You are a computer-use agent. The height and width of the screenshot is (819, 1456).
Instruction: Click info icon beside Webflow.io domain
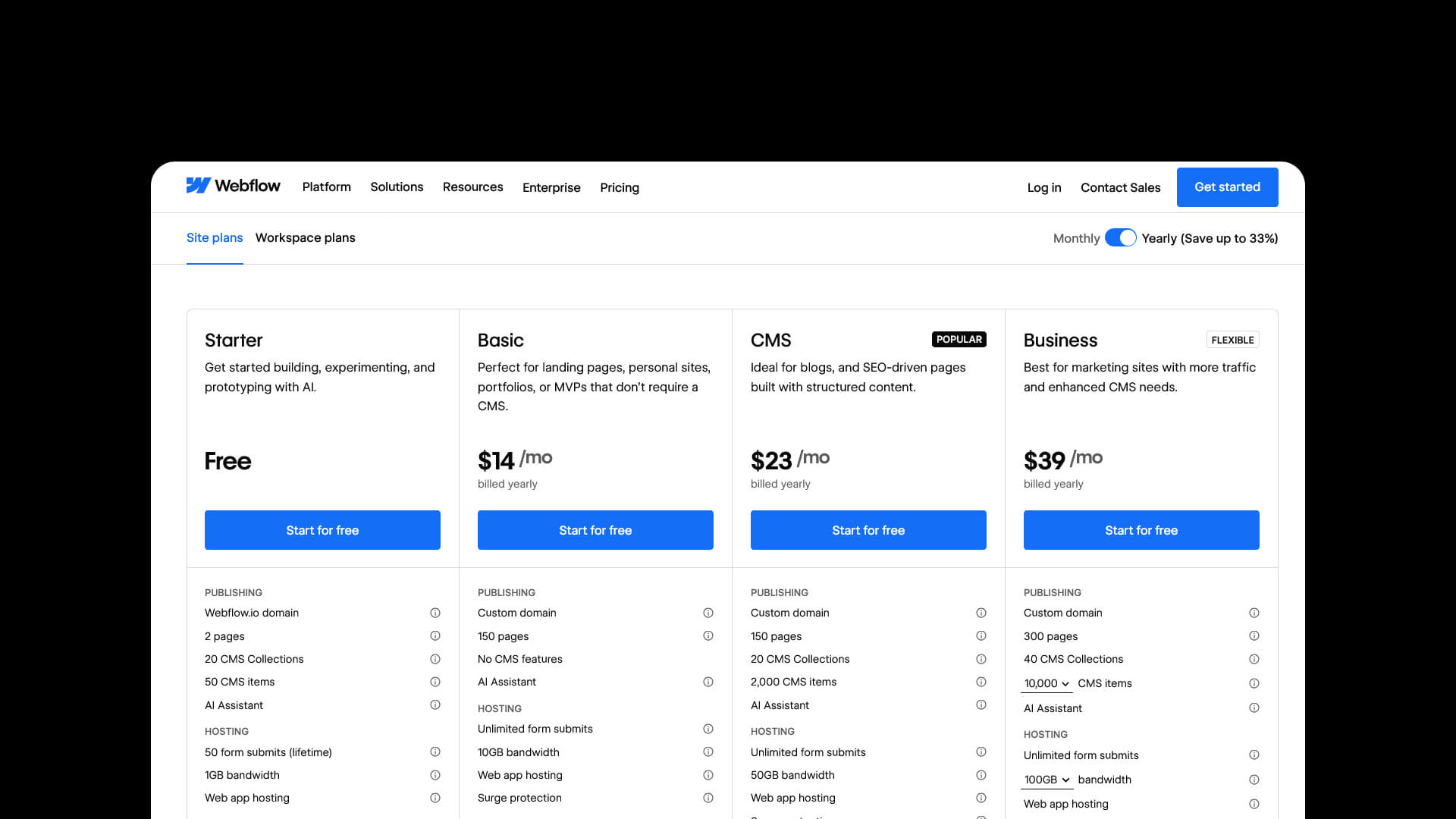(x=435, y=613)
